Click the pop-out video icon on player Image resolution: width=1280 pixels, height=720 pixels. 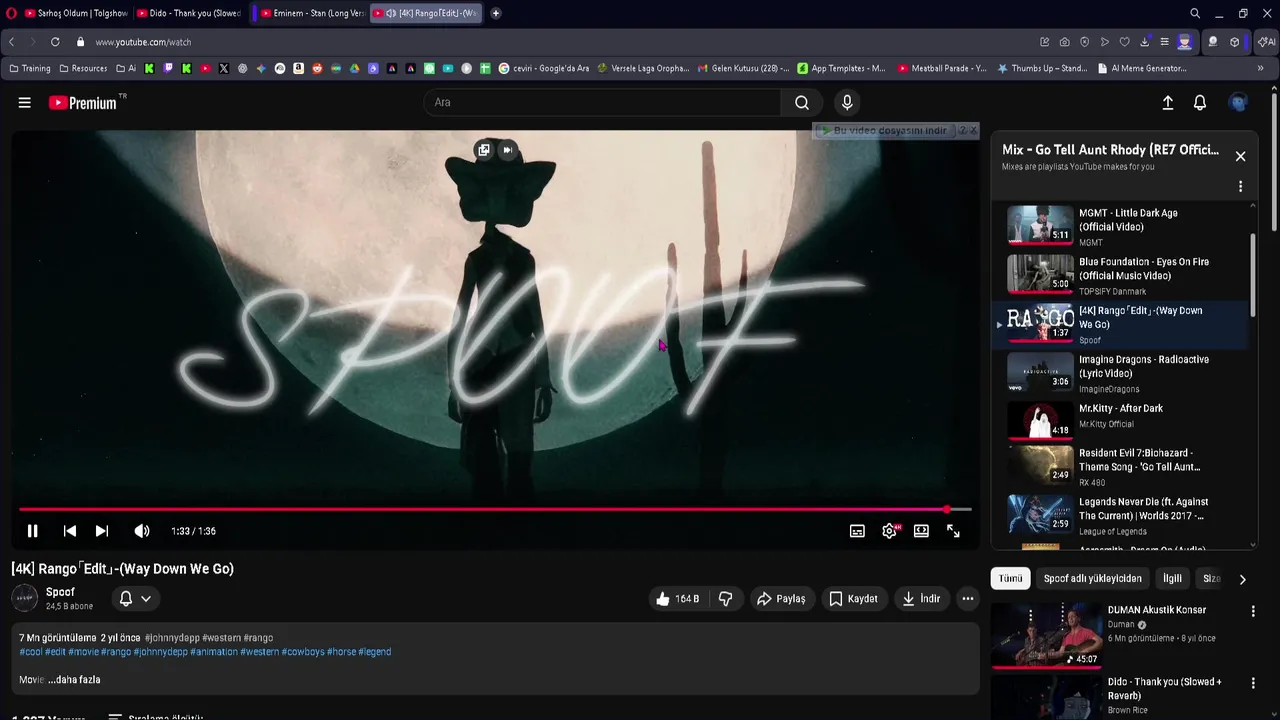[484, 150]
